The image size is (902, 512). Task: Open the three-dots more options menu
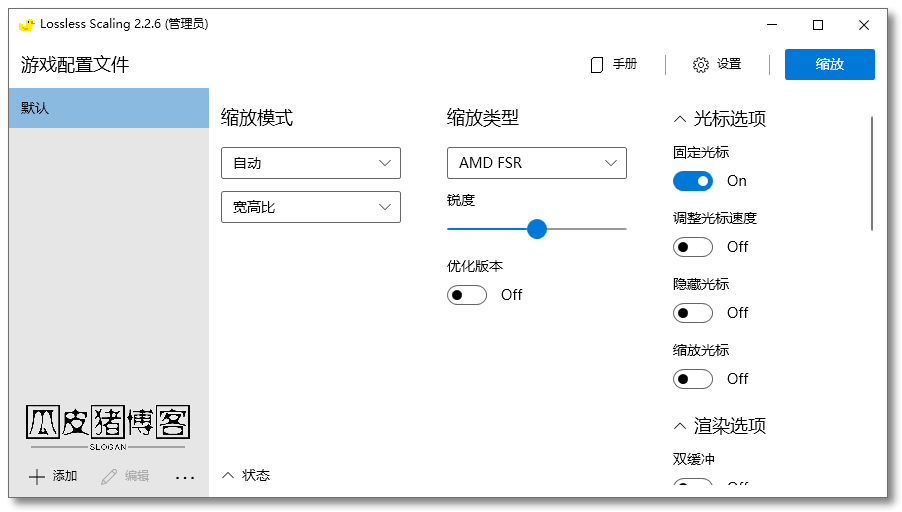tap(184, 478)
